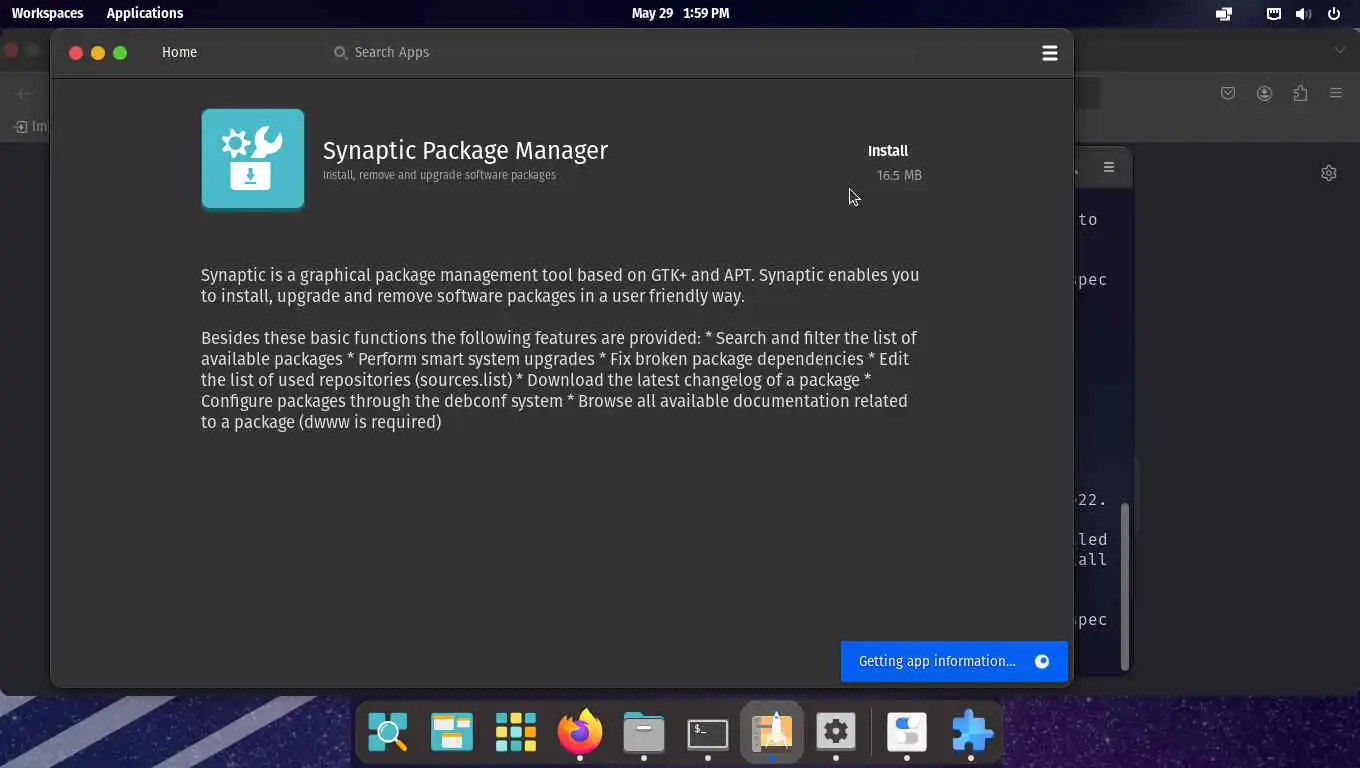Open the Workspaces overview
This screenshot has height=768, width=1360.
point(47,13)
